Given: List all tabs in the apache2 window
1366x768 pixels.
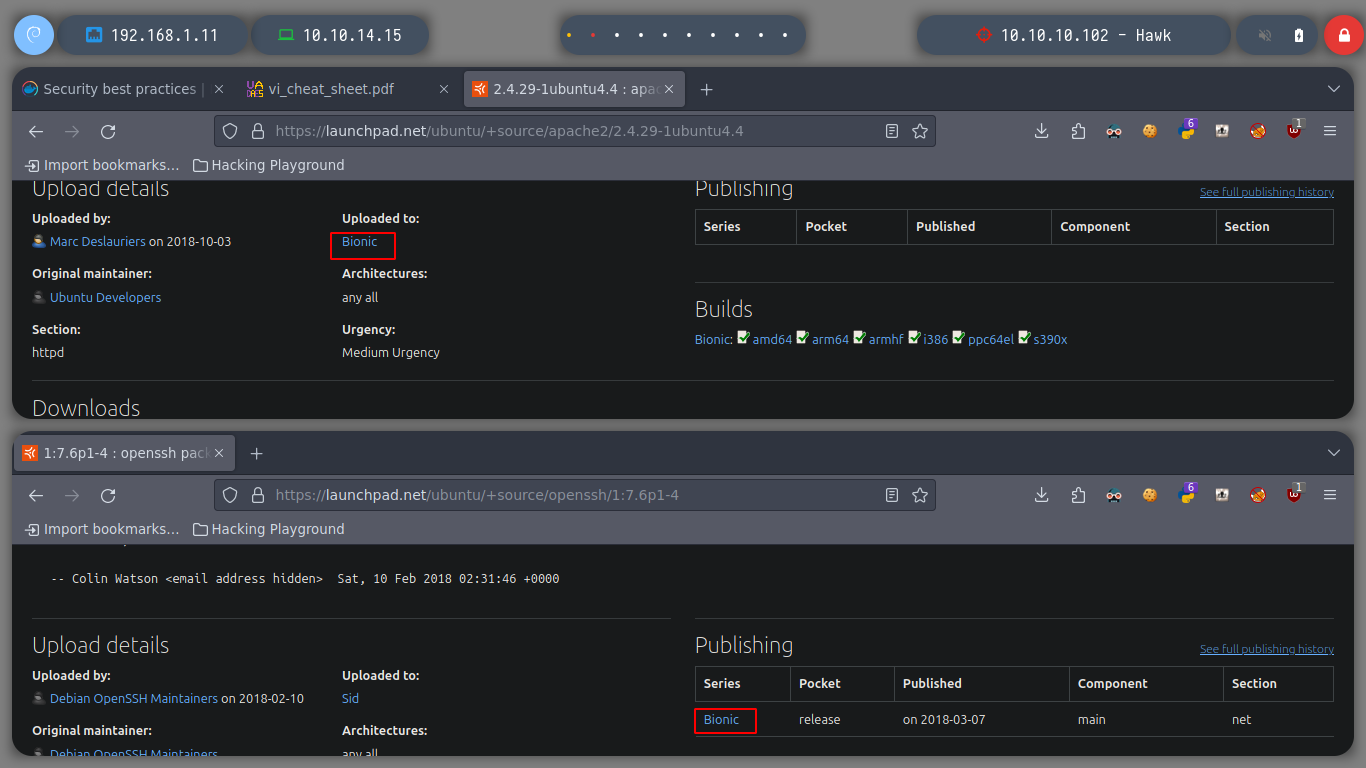Looking at the screenshot, I should coord(1333,89).
